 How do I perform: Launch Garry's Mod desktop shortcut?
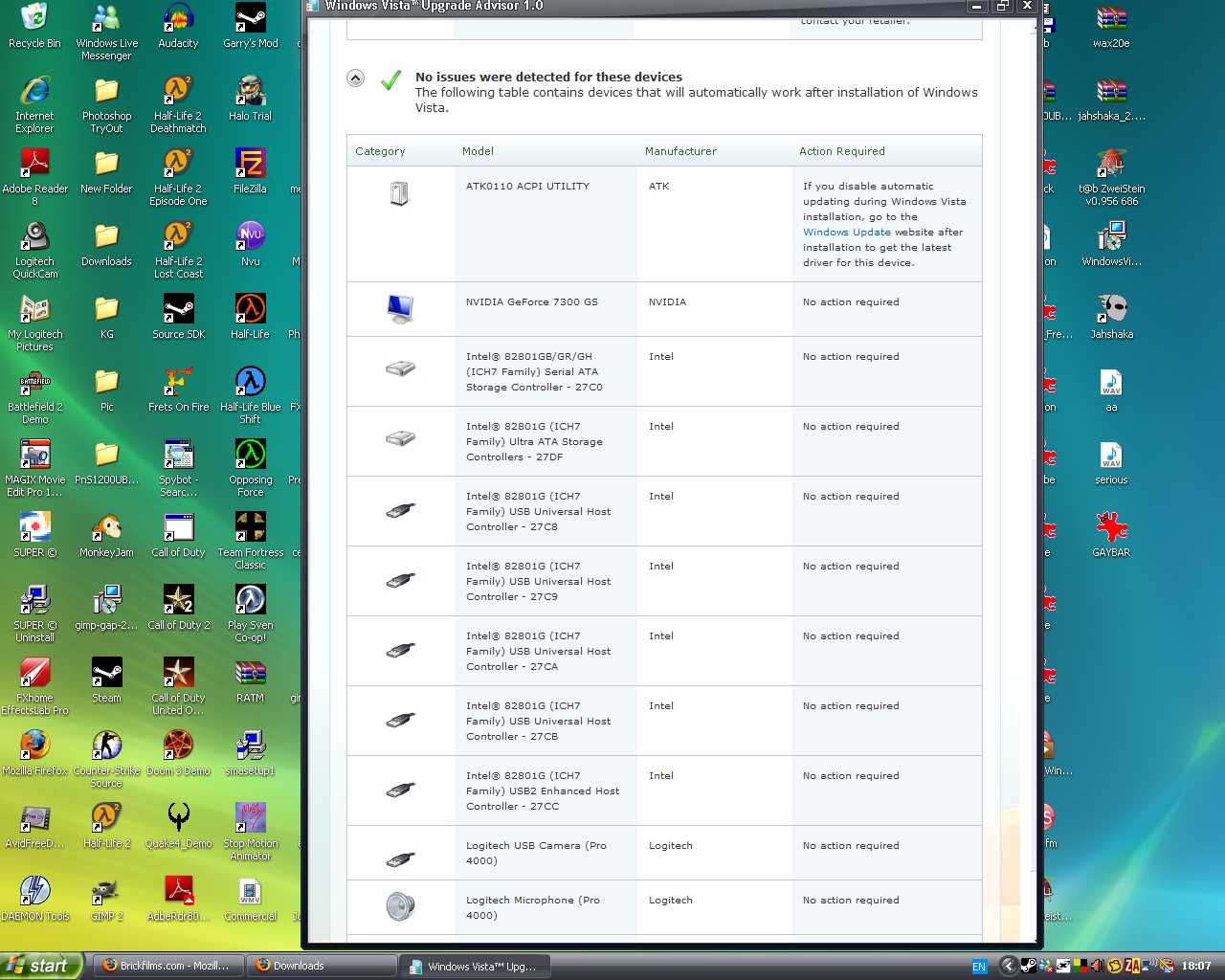pos(251,27)
